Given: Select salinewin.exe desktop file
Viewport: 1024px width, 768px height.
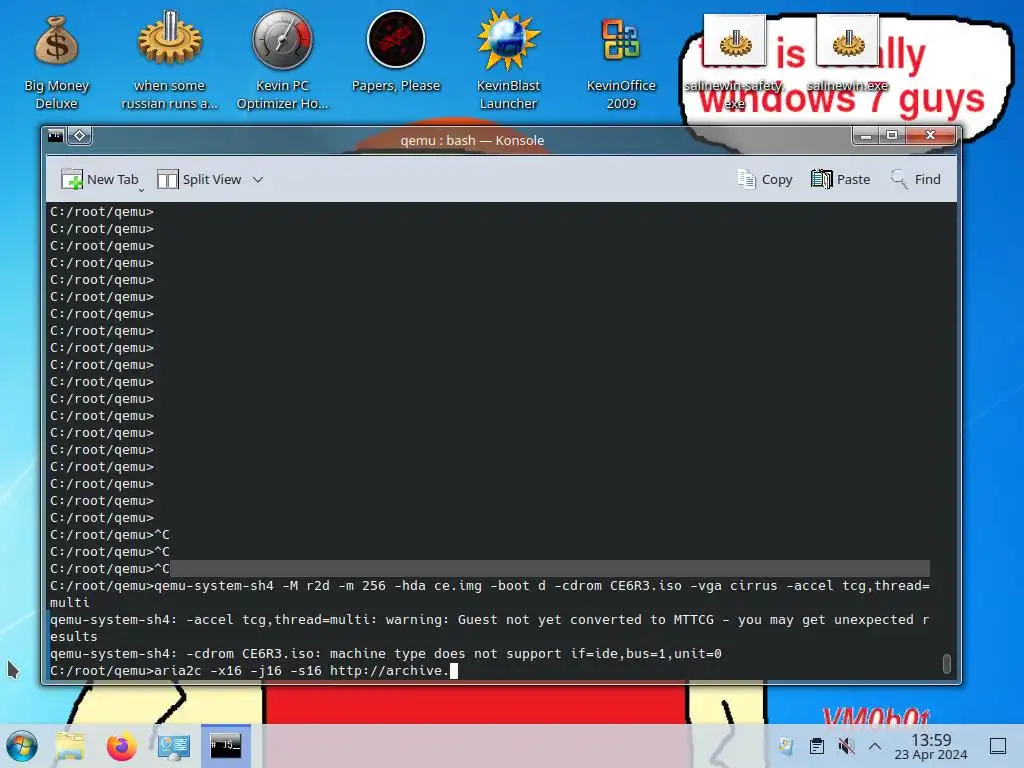Looking at the screenshot, I should click(847, 54).
